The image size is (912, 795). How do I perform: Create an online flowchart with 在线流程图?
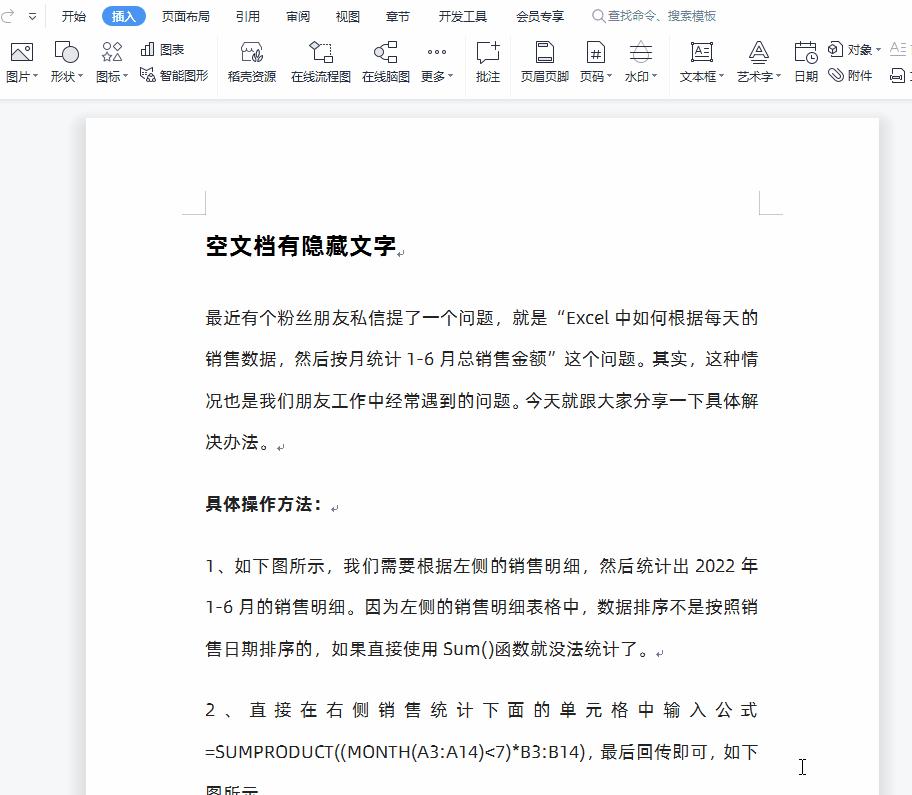click(322, 62)
